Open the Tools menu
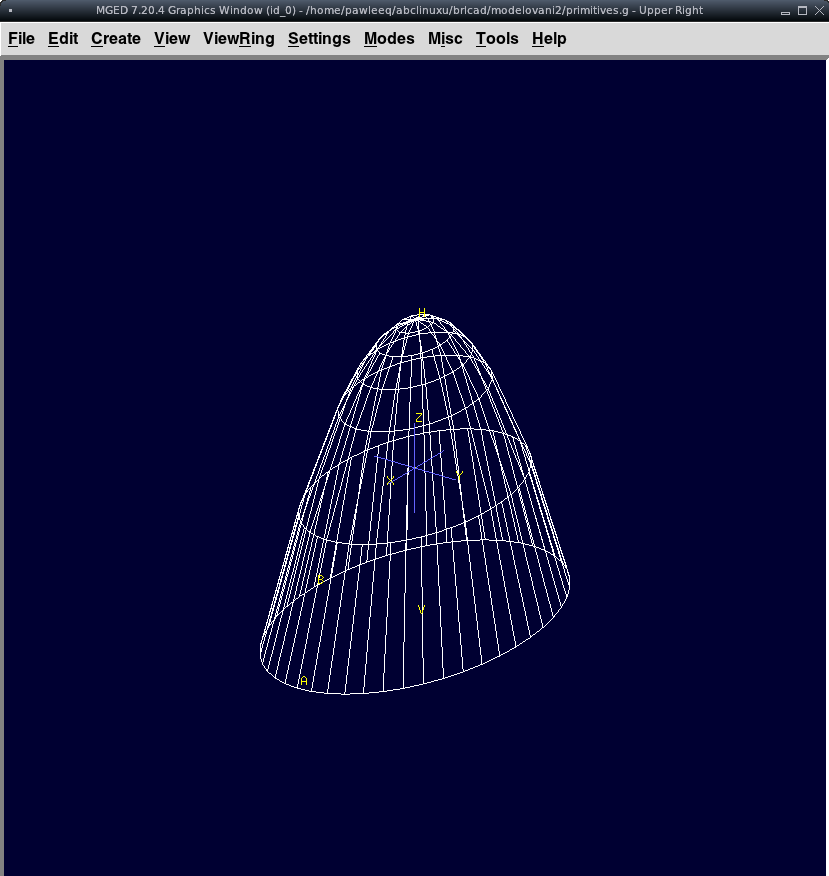 coord(497,39)
